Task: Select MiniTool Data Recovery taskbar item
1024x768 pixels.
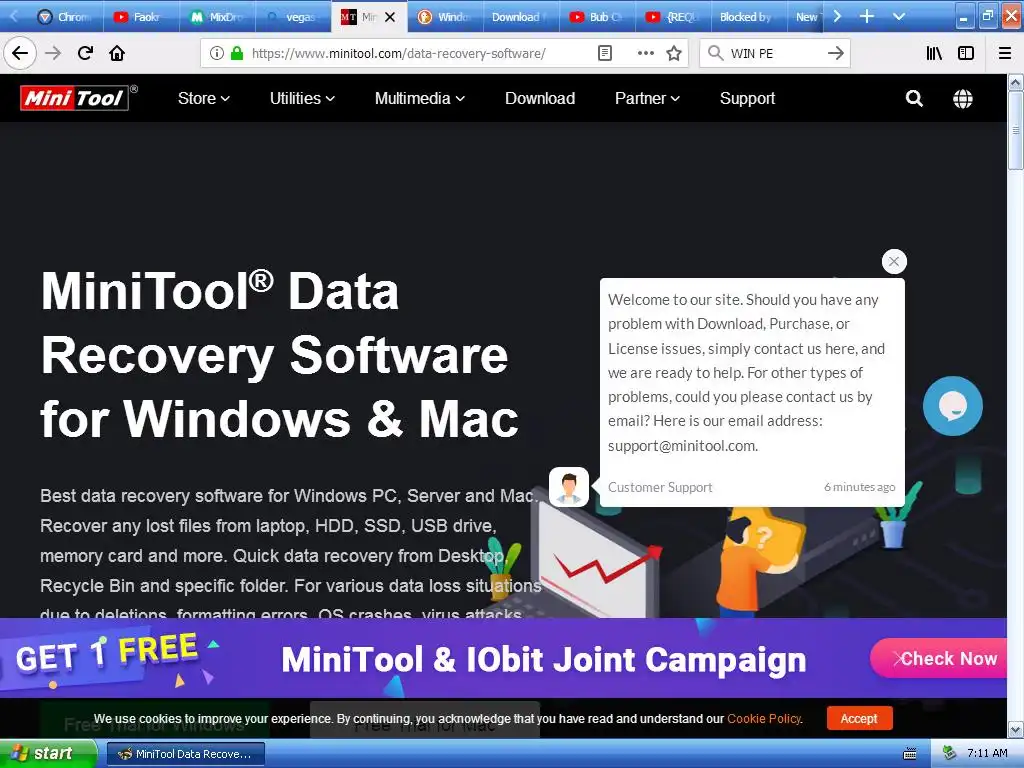Action: click(186, 754)
